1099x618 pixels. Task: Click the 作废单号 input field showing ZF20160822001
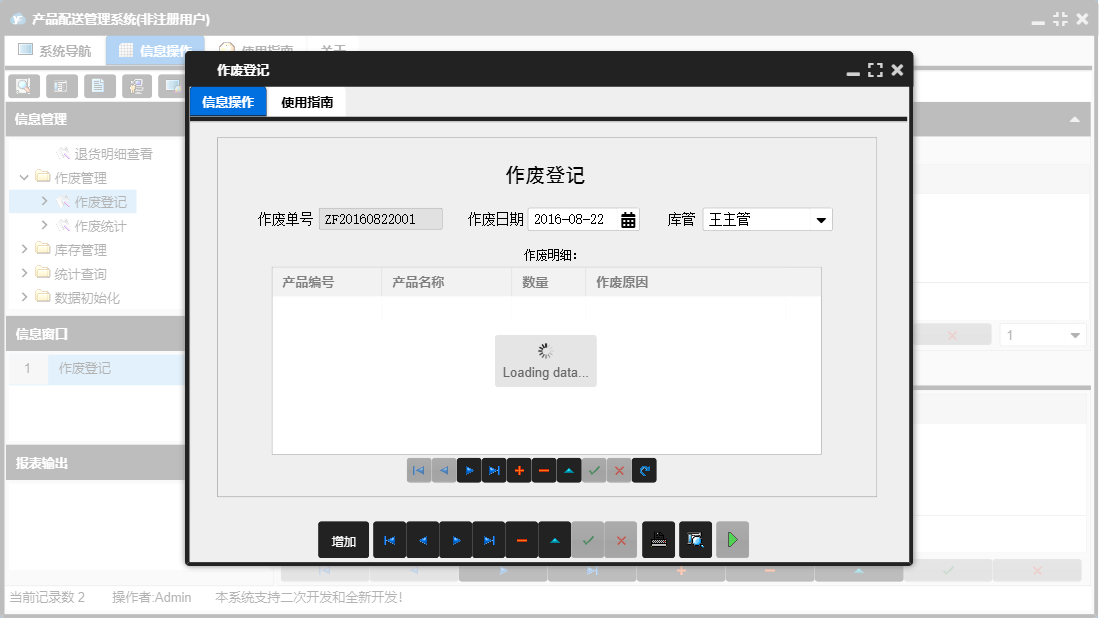(380, 219)
